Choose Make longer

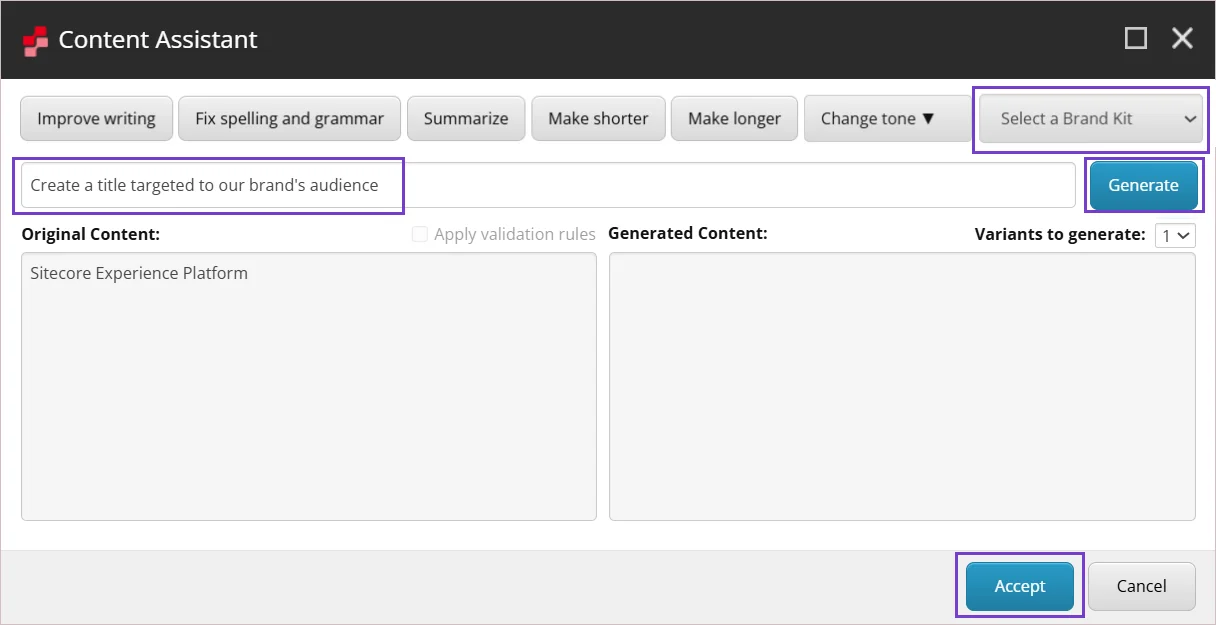coord(734,118)
